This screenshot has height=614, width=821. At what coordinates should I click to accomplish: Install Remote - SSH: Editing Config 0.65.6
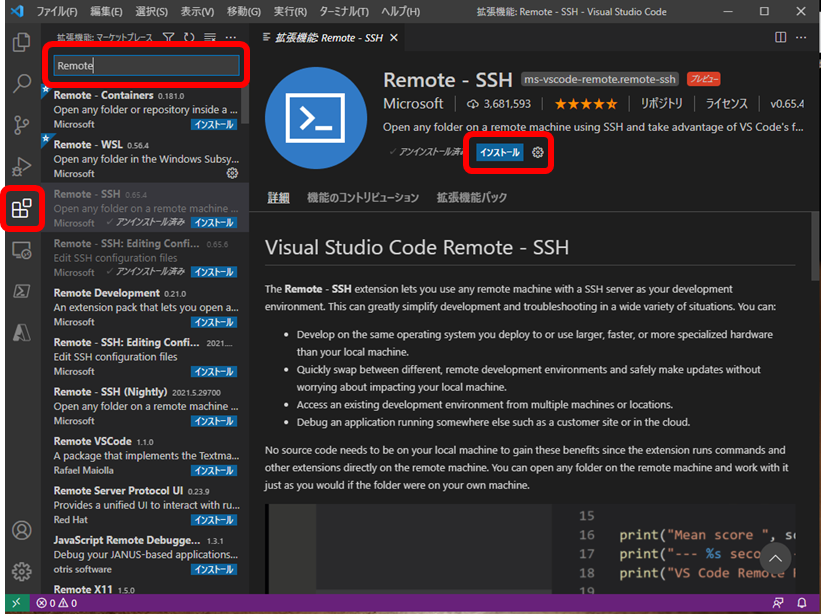coord(214,272)
